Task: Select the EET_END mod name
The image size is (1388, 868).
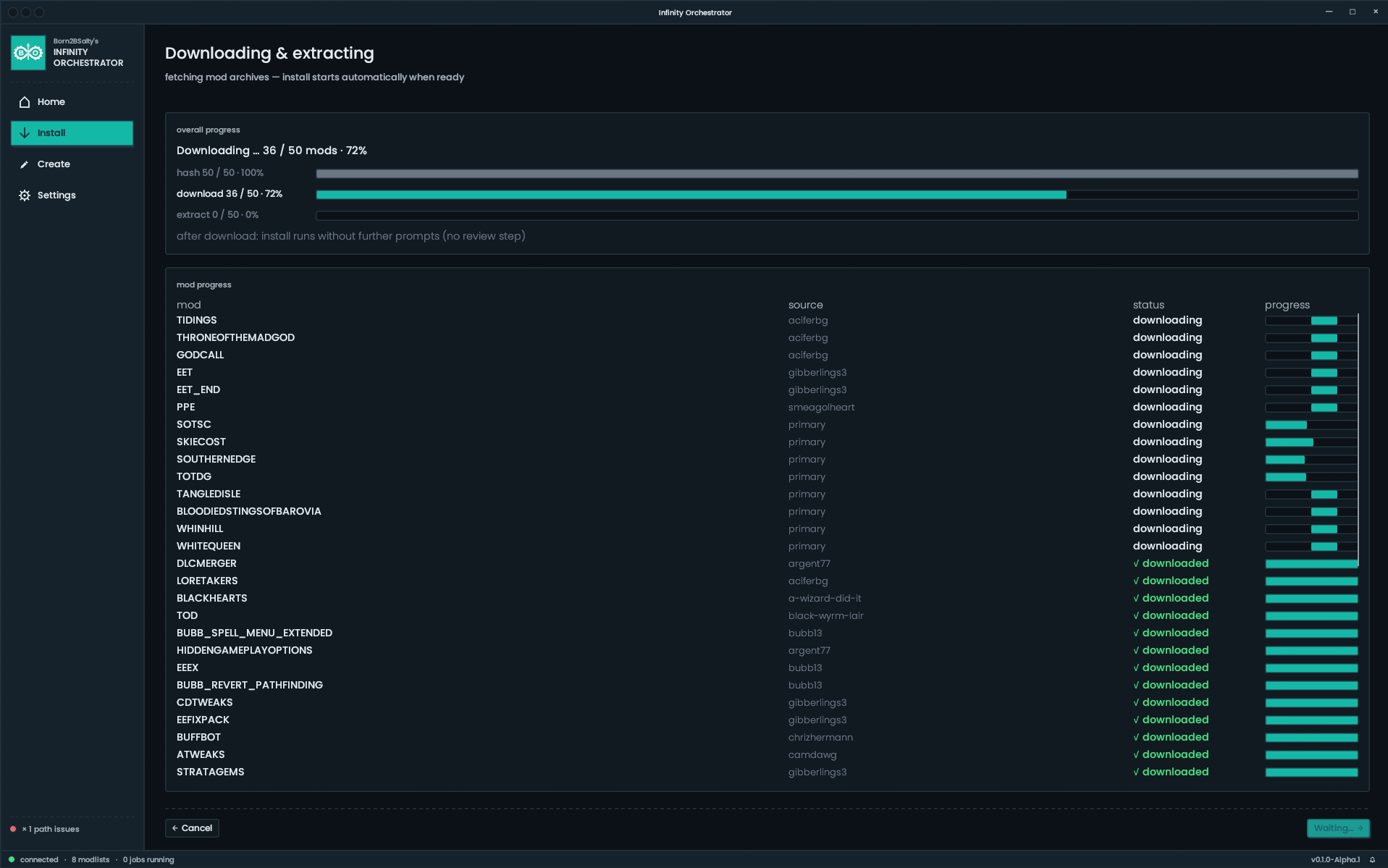Action: [x=198, y=389]
